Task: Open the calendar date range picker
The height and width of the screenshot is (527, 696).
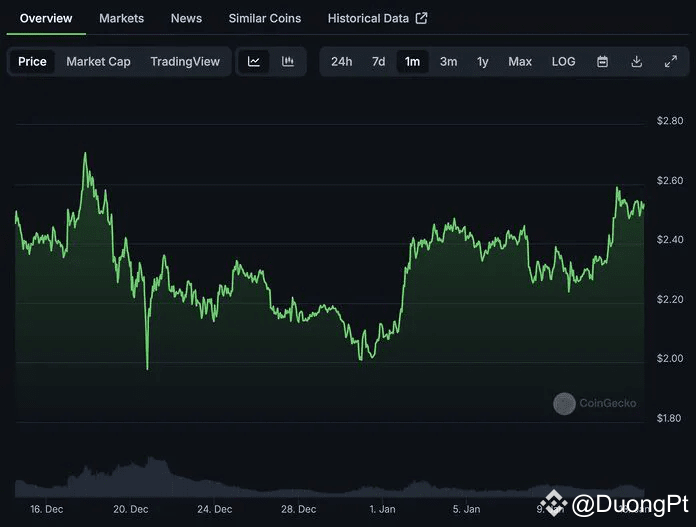Action: (602, 62)
